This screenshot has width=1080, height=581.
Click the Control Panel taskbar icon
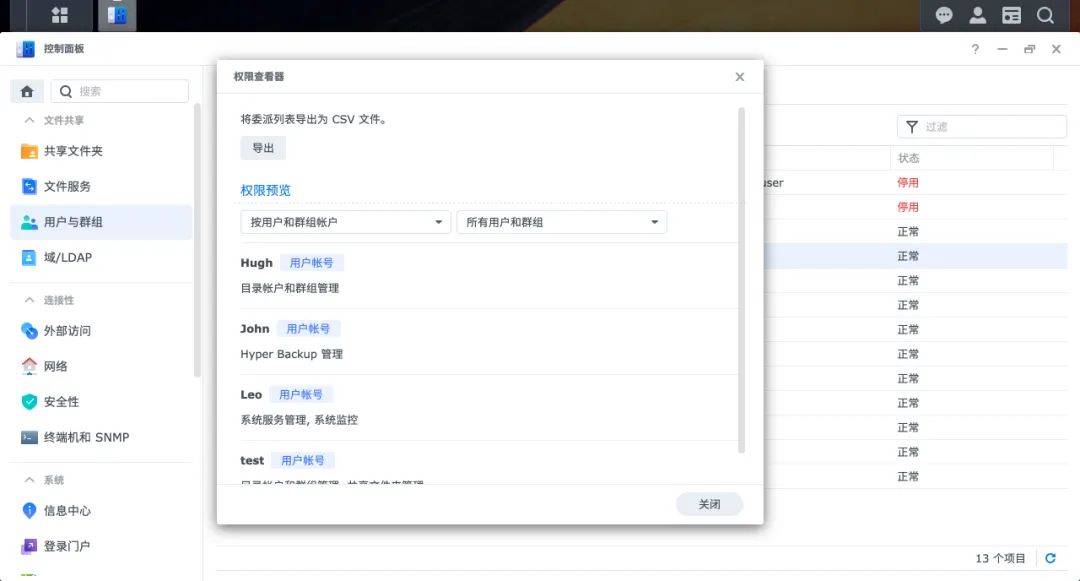click(x=117, y=15)
